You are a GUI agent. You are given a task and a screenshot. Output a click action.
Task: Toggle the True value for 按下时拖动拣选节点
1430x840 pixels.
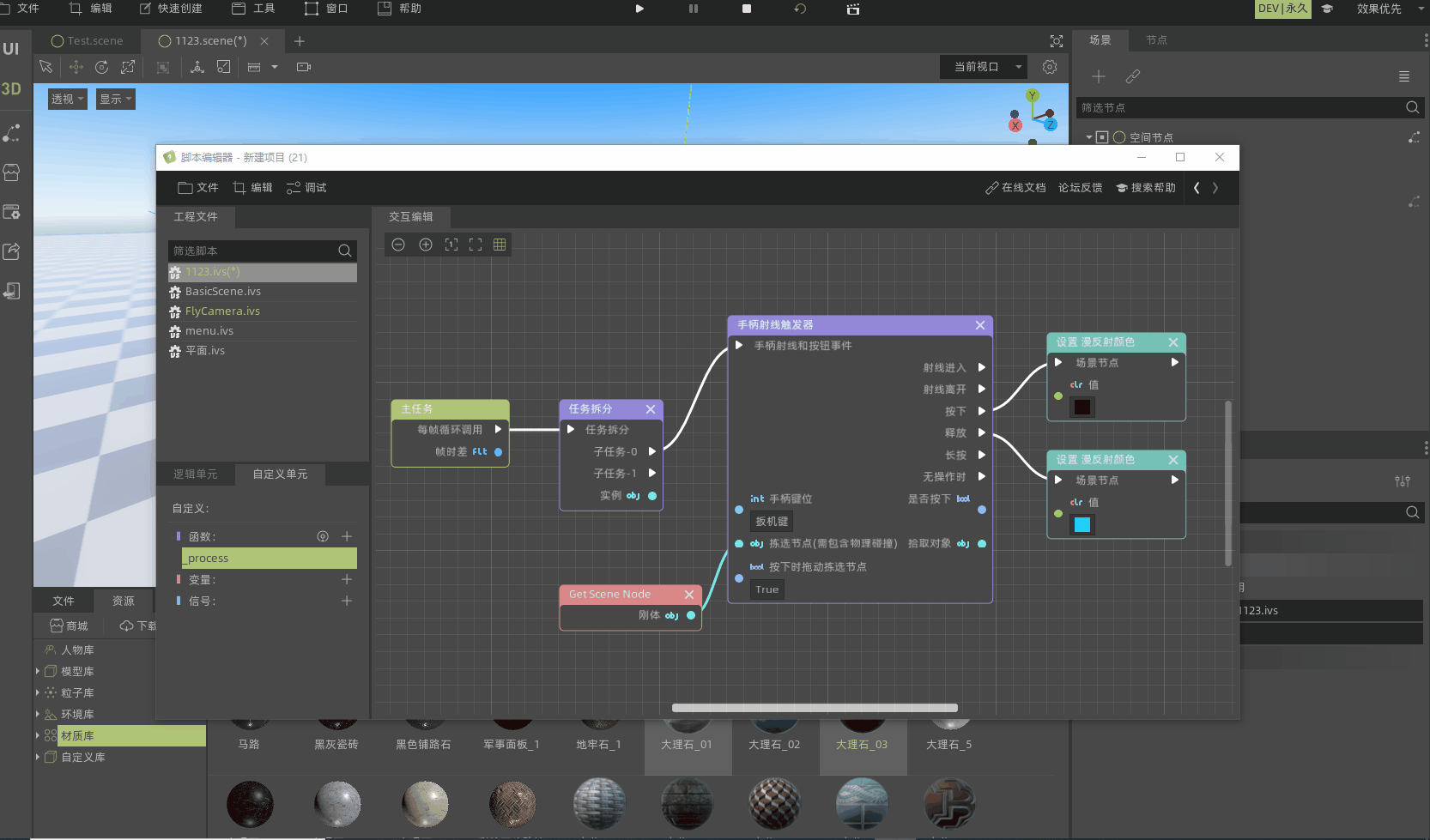(x=767, y=589)
